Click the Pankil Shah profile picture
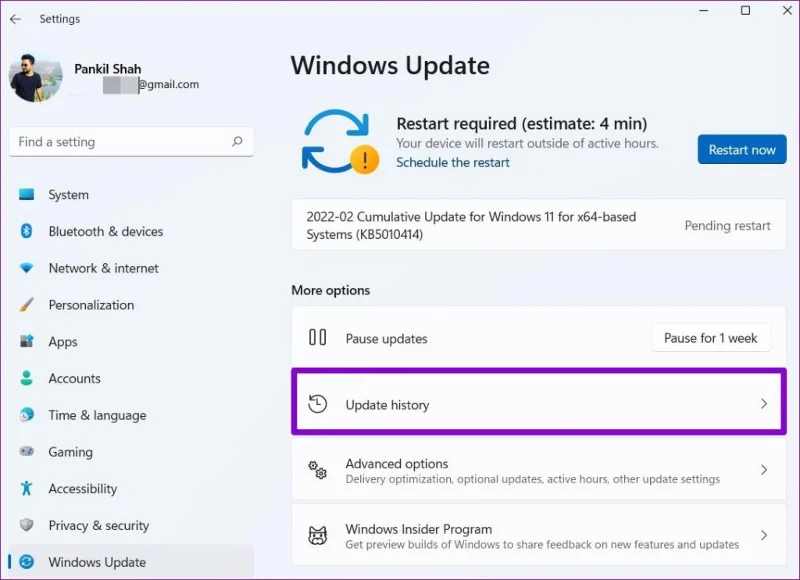The height and width of the screenshot is (580, 800). (35, 77)
